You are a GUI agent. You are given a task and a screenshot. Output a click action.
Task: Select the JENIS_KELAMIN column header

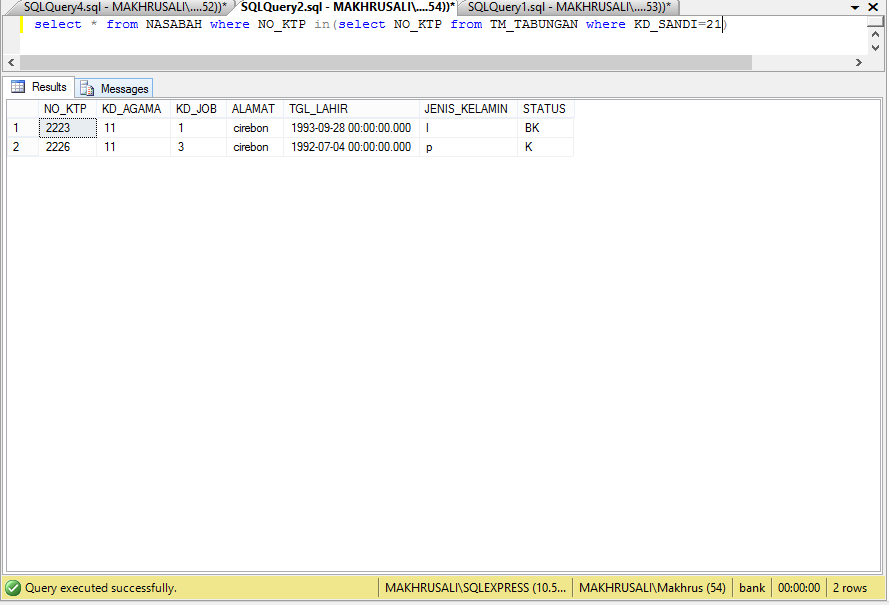[468, 109]
